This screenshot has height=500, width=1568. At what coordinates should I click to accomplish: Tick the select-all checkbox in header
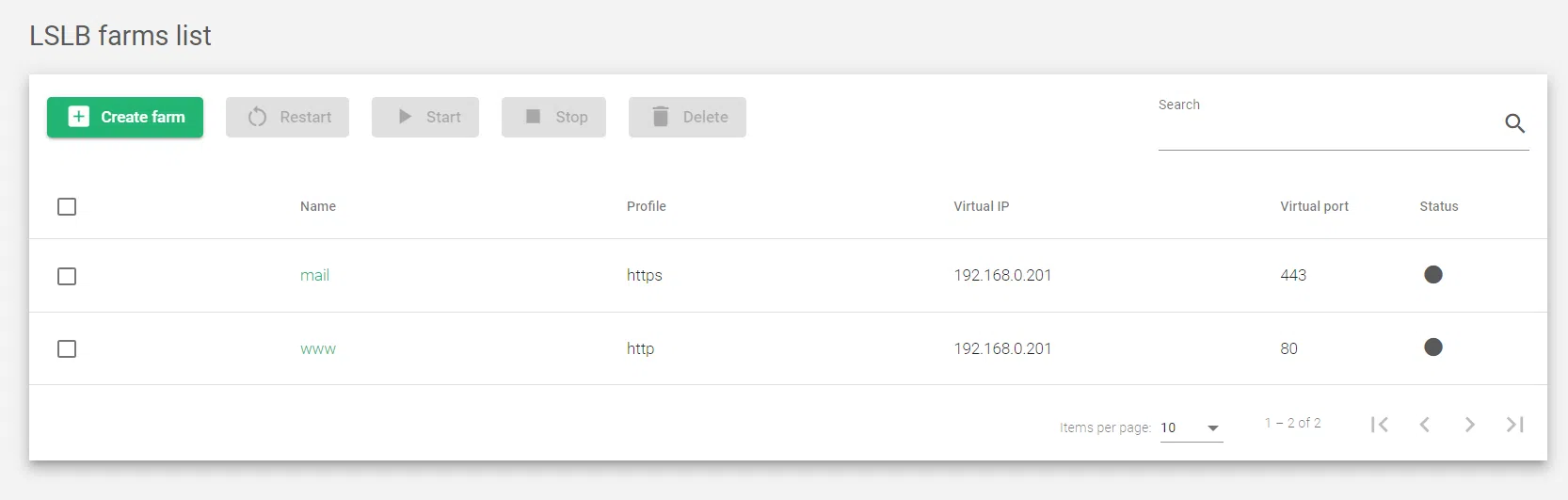tap(67, 206)
